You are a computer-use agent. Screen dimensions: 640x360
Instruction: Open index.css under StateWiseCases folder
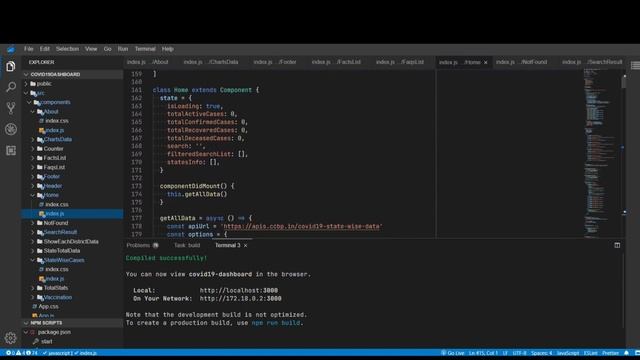point(56,269)
